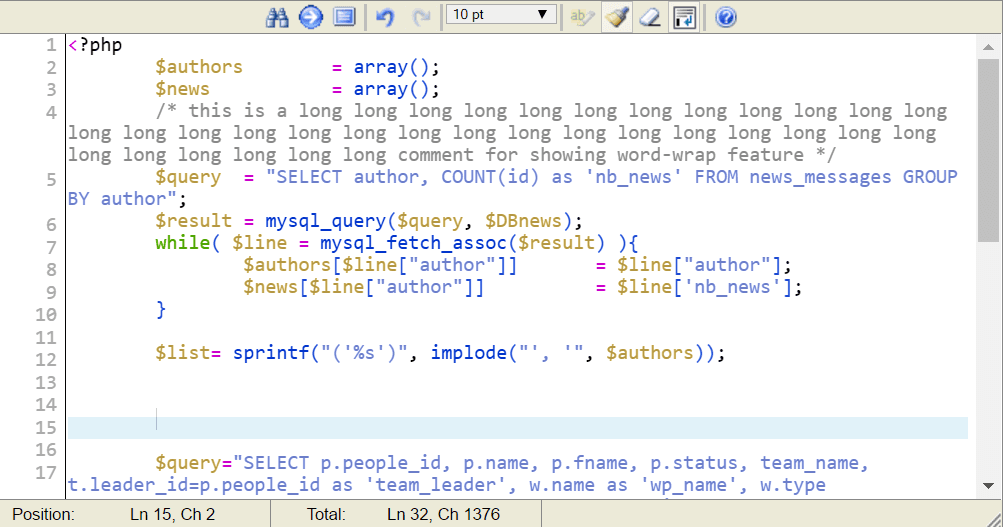Screen dimensions: 1003x527
Task: Click the '$list=' variable on line 12
Action: point(188,353)
